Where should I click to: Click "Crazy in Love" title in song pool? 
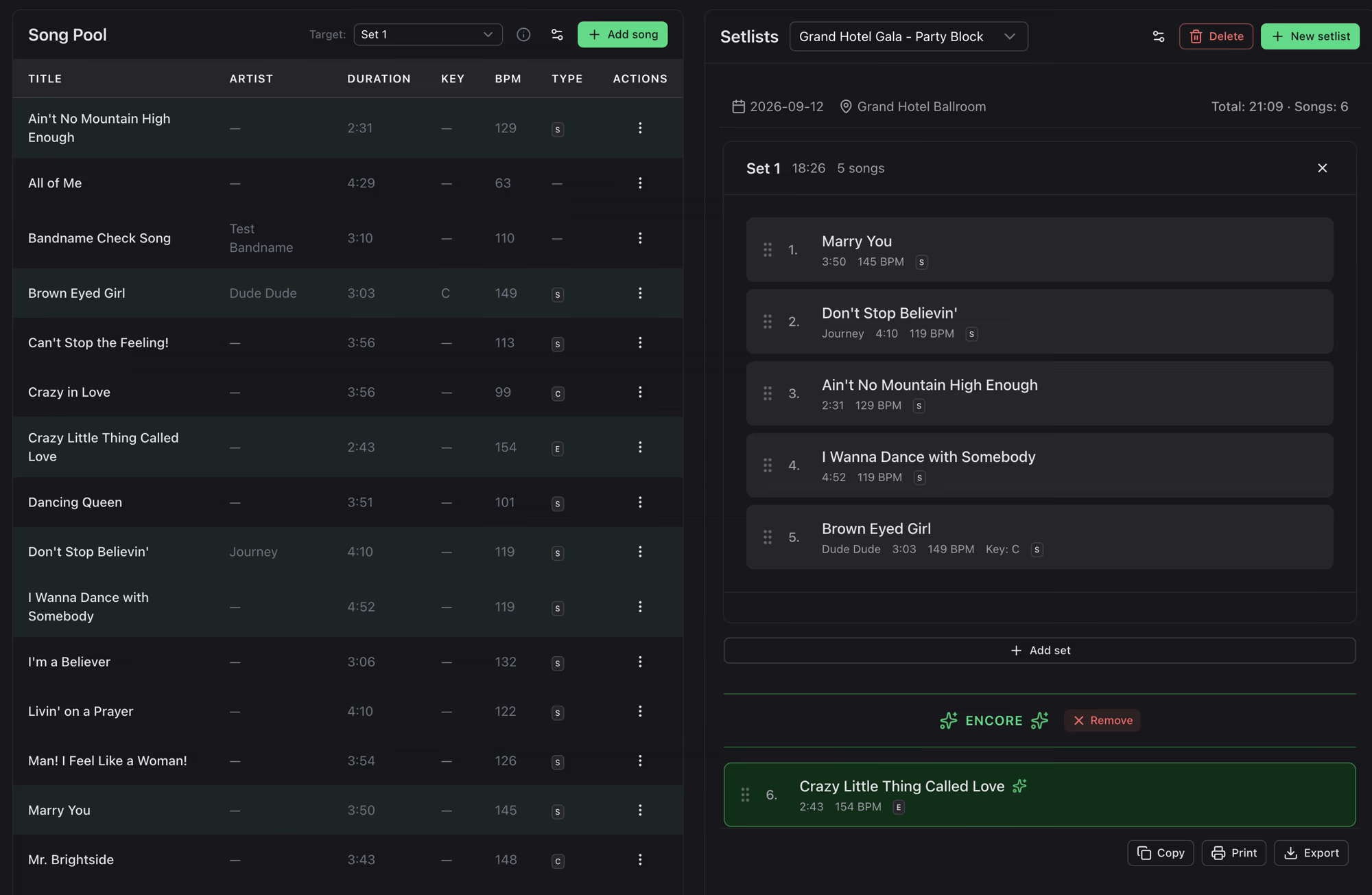pyautogui.click(x=69, y=392)
